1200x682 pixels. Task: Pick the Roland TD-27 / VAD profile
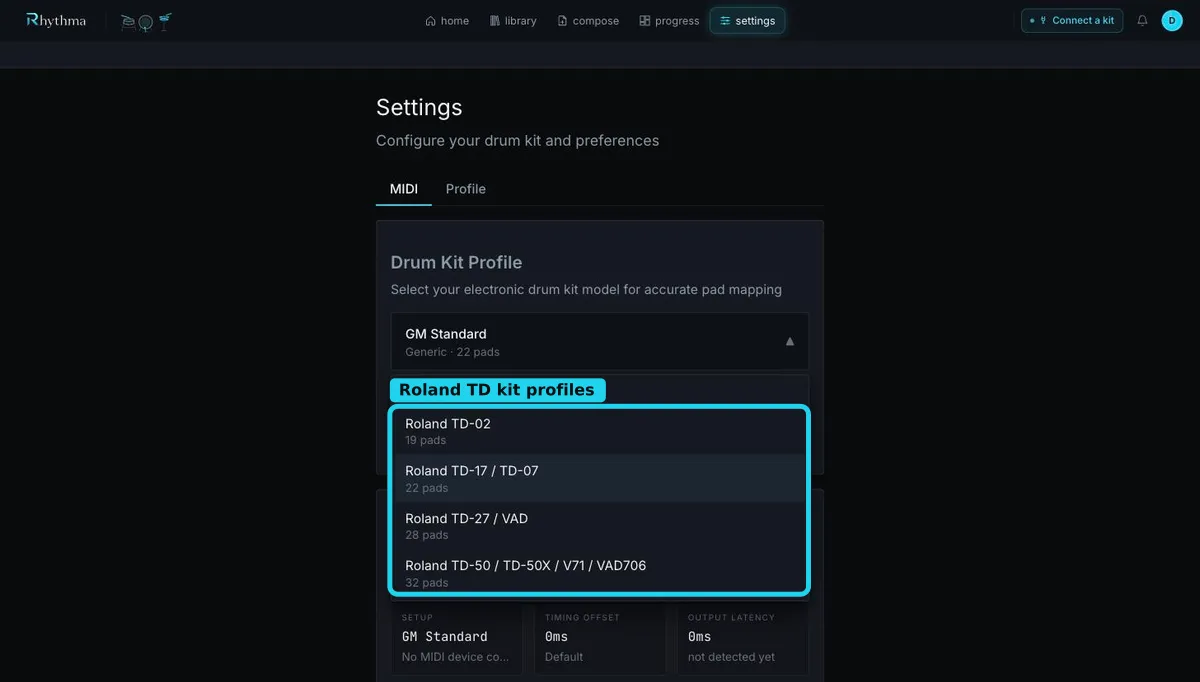pos(600,526)
